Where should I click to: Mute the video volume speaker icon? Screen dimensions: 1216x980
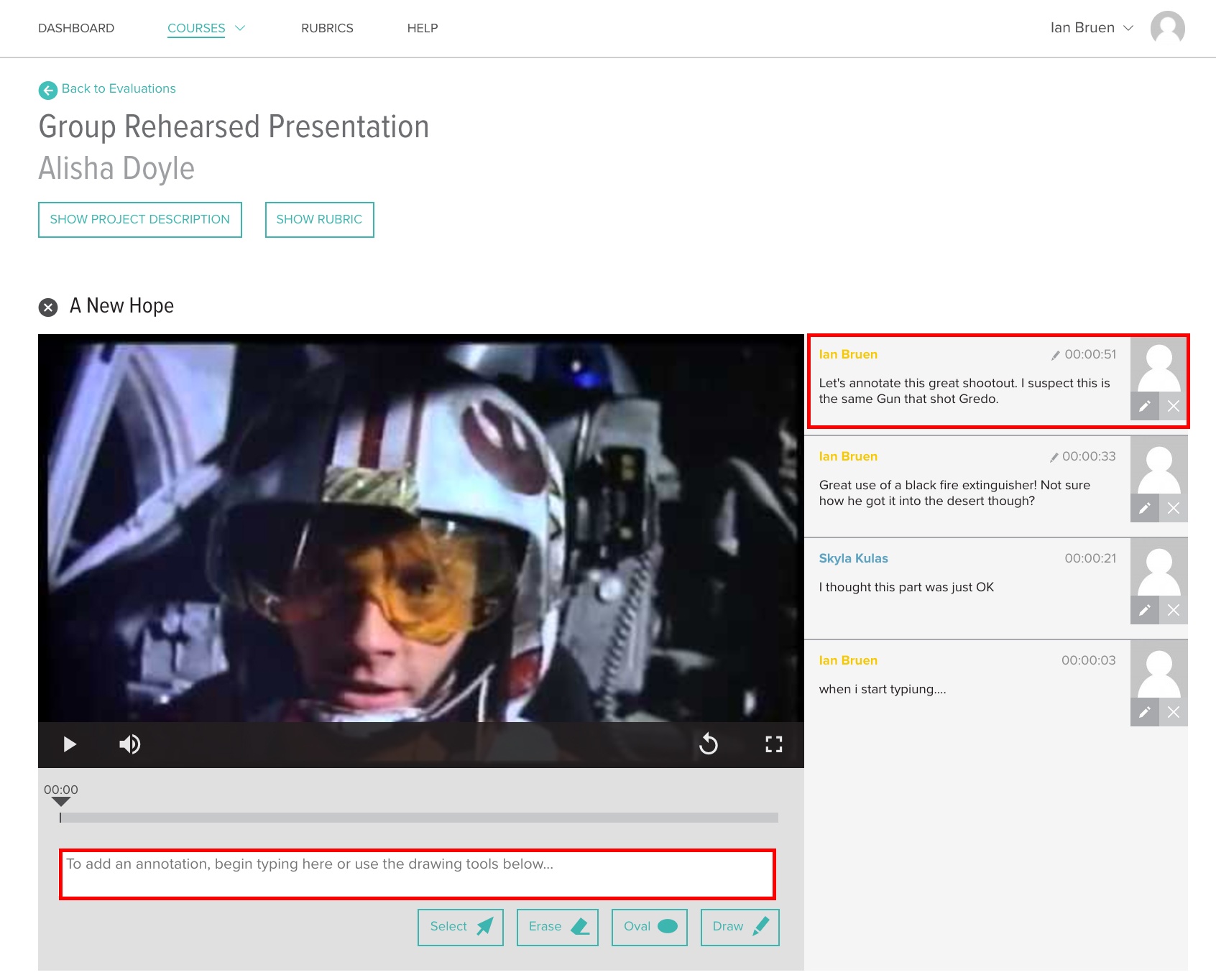(x=130, y=744)
